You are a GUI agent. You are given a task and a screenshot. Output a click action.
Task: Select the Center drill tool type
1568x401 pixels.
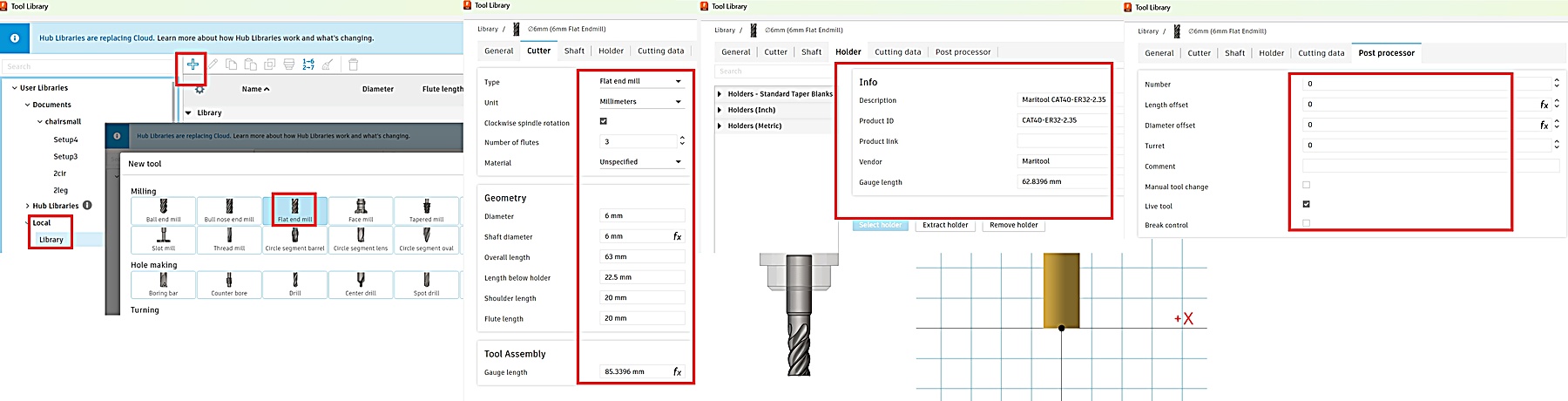click(x=361, y=285)
